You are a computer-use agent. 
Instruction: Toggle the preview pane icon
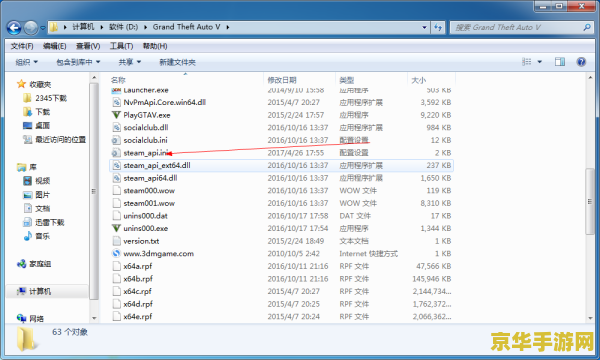tap(560, 62)
